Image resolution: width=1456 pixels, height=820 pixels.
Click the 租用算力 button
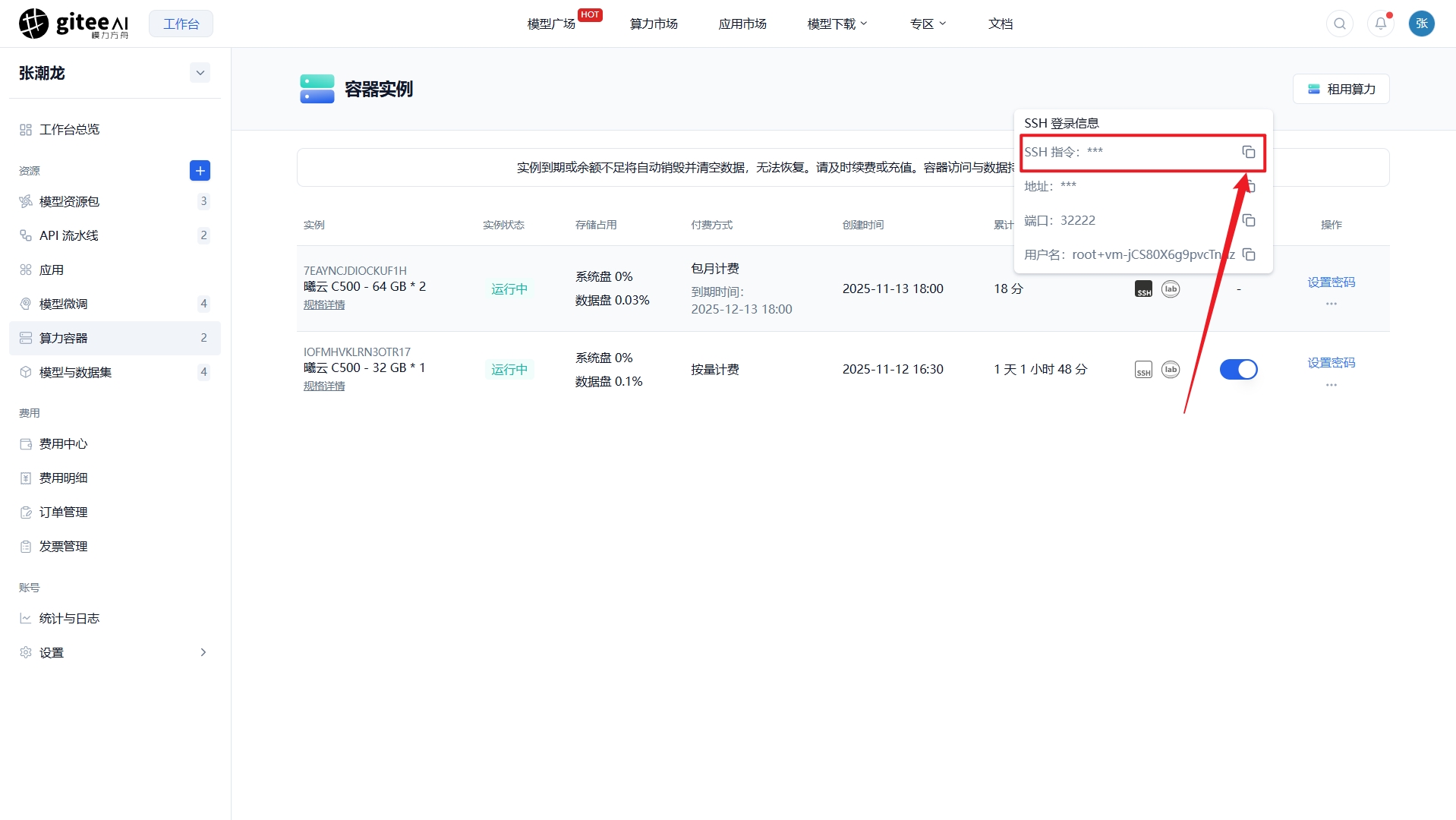[x=1341, y=89]
